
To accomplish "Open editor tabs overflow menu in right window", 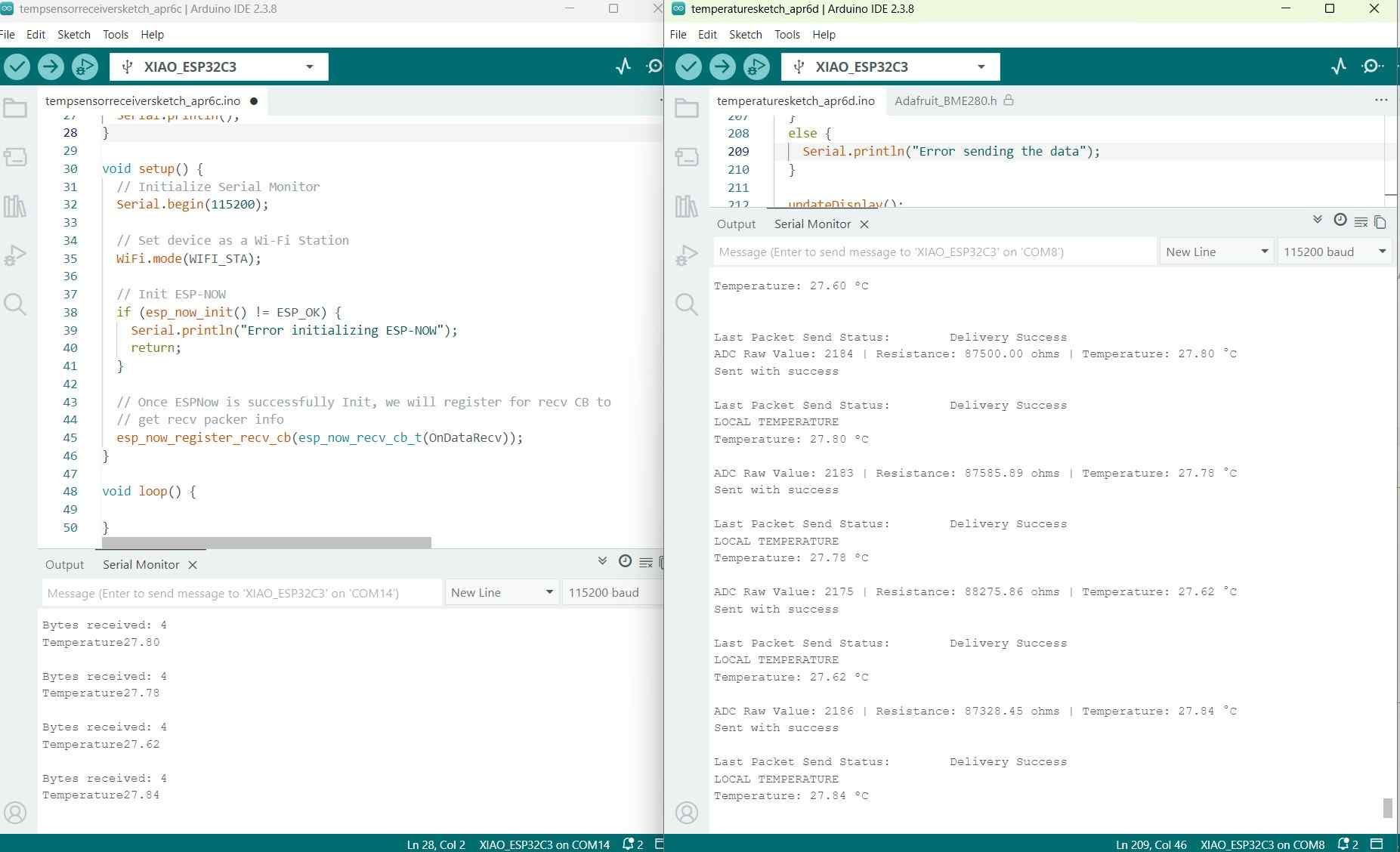I will (1381, 100).
